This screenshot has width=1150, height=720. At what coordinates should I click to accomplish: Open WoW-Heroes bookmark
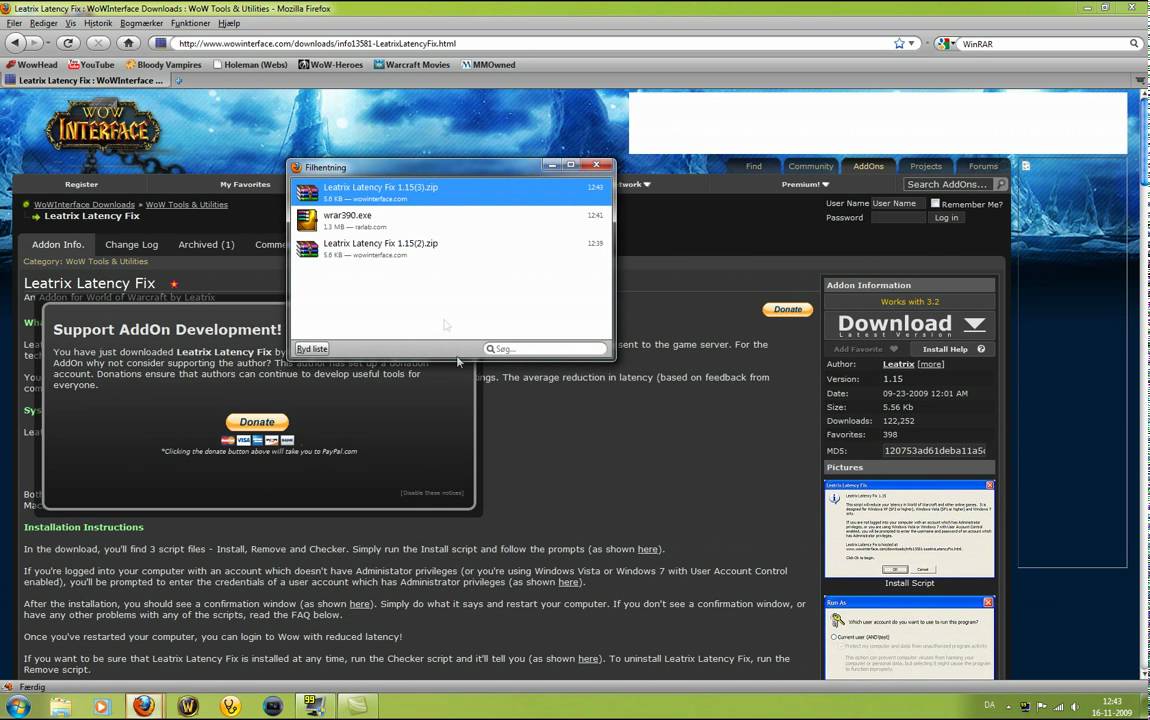point(331,65)
